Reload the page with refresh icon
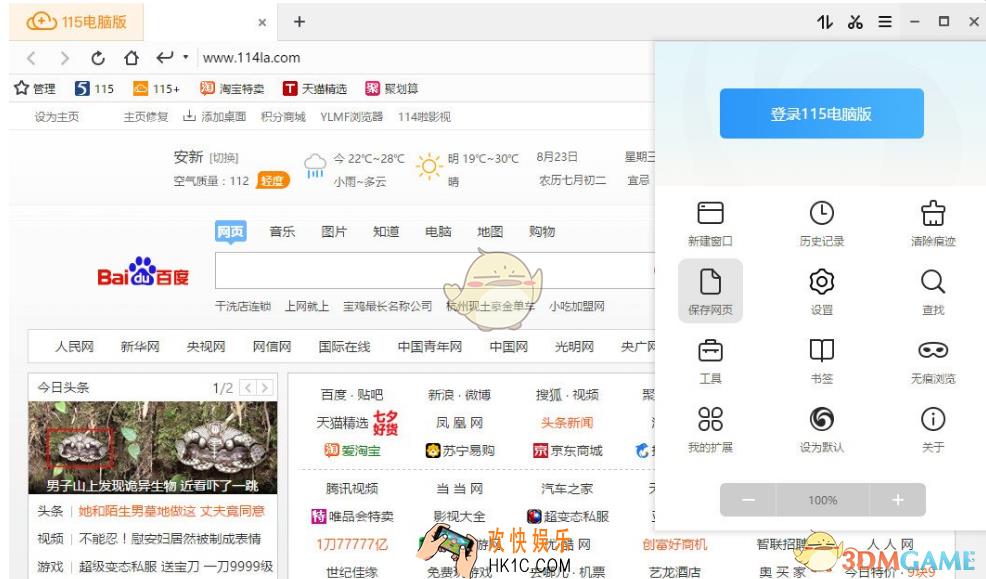 click(97, 58)
